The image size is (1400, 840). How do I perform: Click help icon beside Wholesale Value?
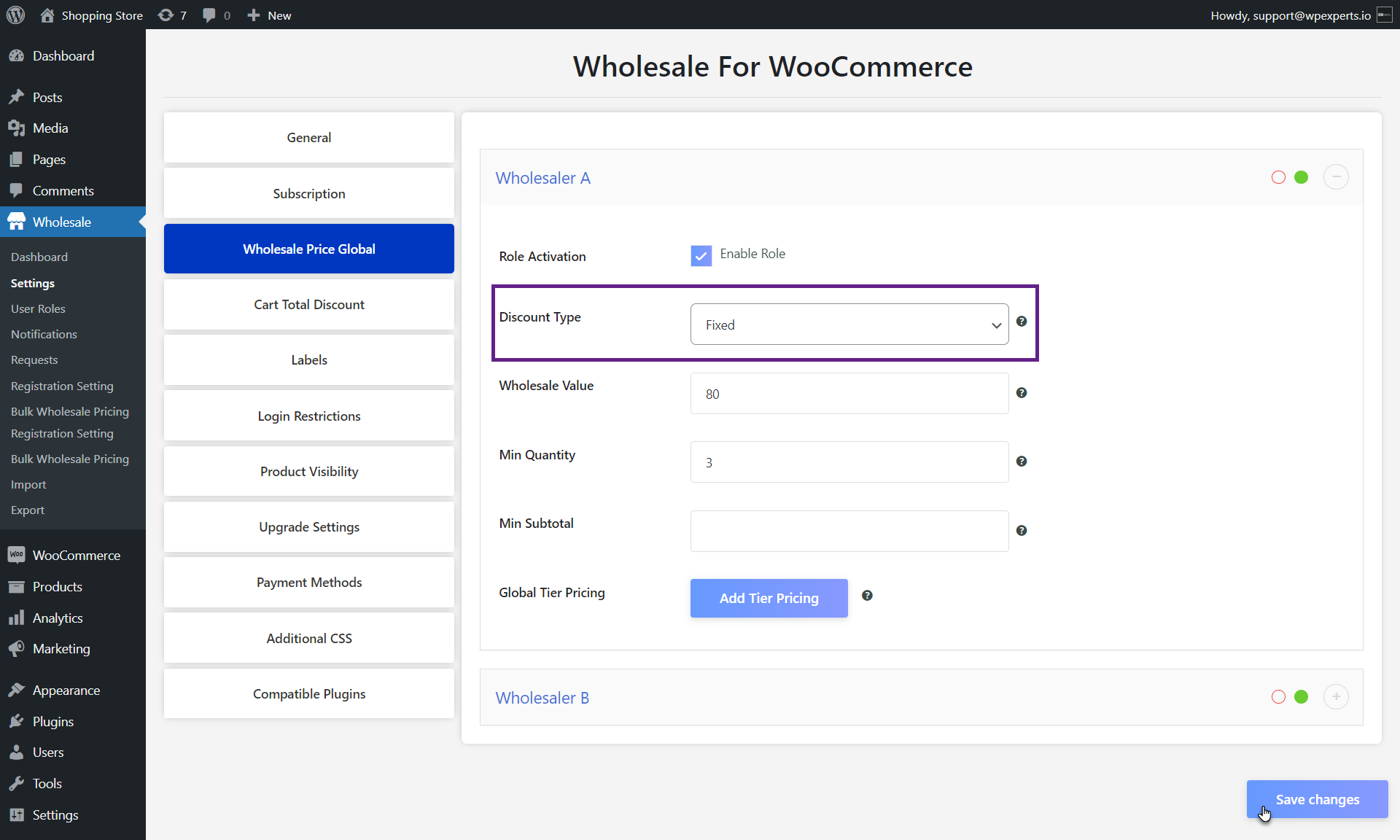pyautogui.click(x=1022, y=393)
